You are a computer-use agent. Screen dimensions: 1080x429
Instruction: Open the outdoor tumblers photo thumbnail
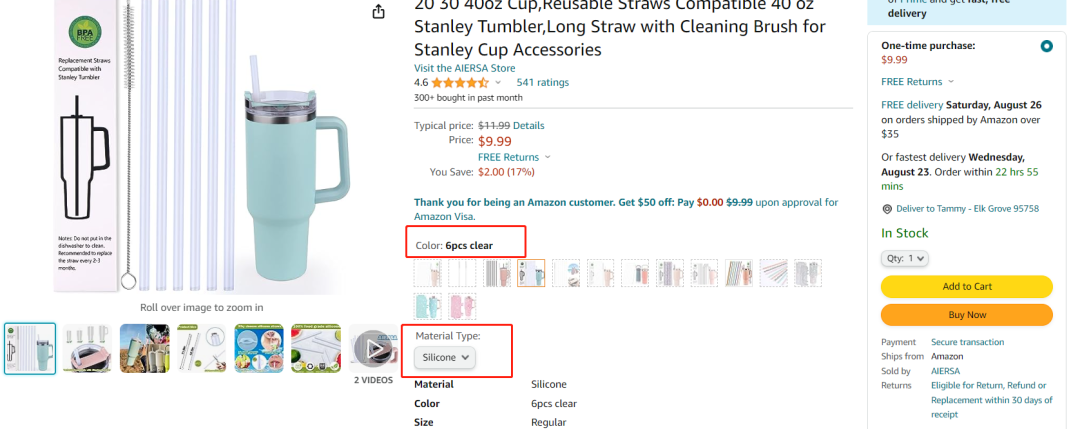tap(145, 349)
